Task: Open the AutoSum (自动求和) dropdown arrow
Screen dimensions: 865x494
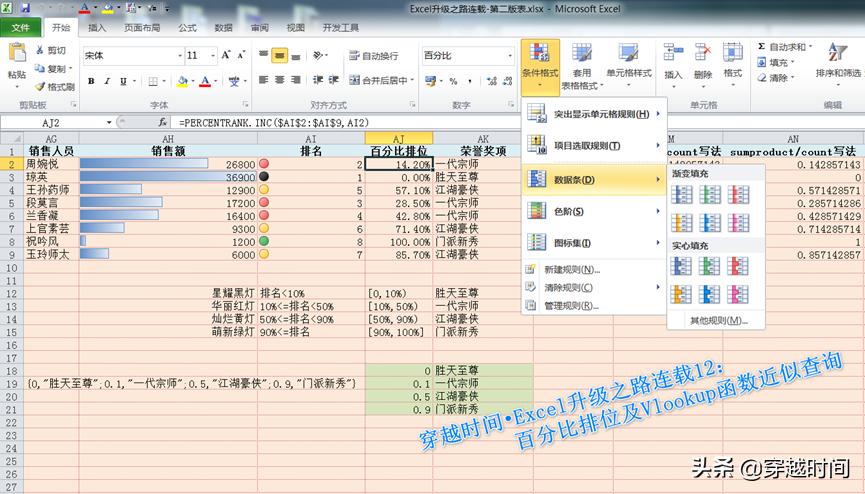Action: 810,47
